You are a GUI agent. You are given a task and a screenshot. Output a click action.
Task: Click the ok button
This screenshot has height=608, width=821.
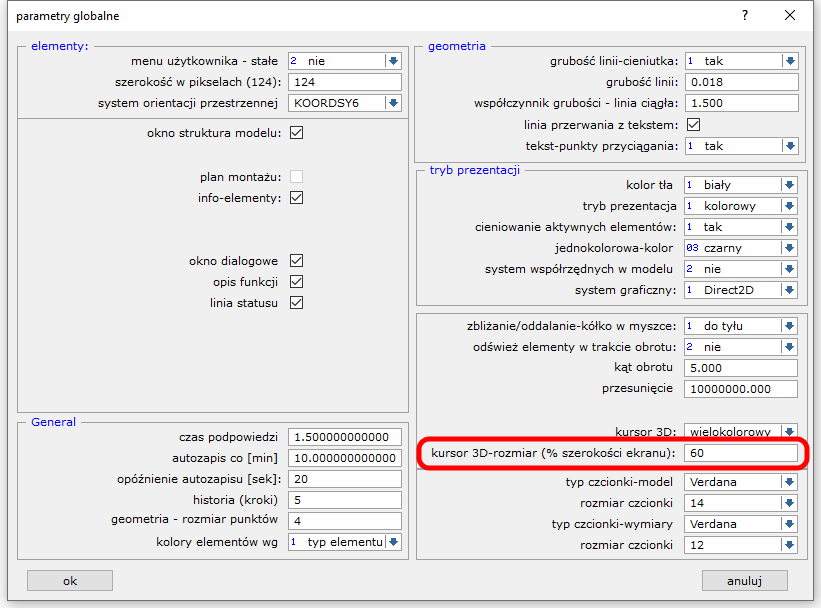[69, 580]
